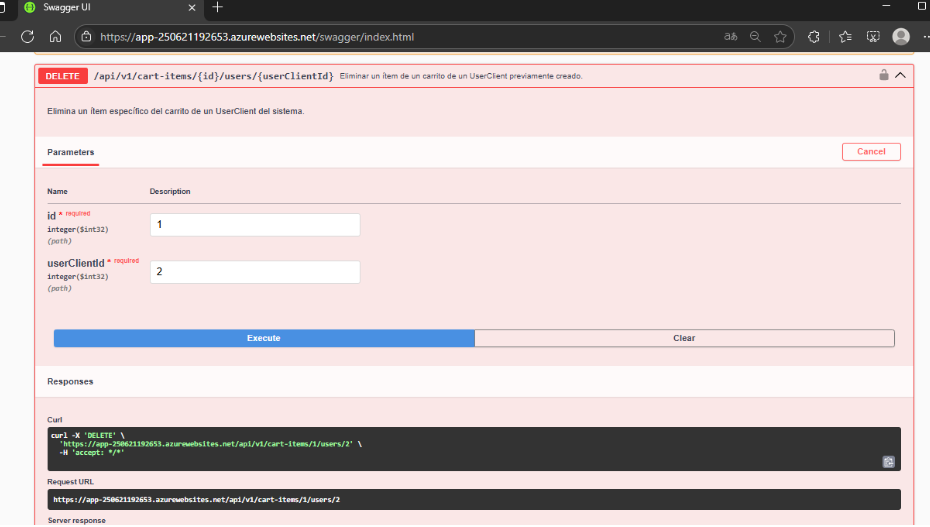Open the browser extensions puzzle icon

[814, 37]
